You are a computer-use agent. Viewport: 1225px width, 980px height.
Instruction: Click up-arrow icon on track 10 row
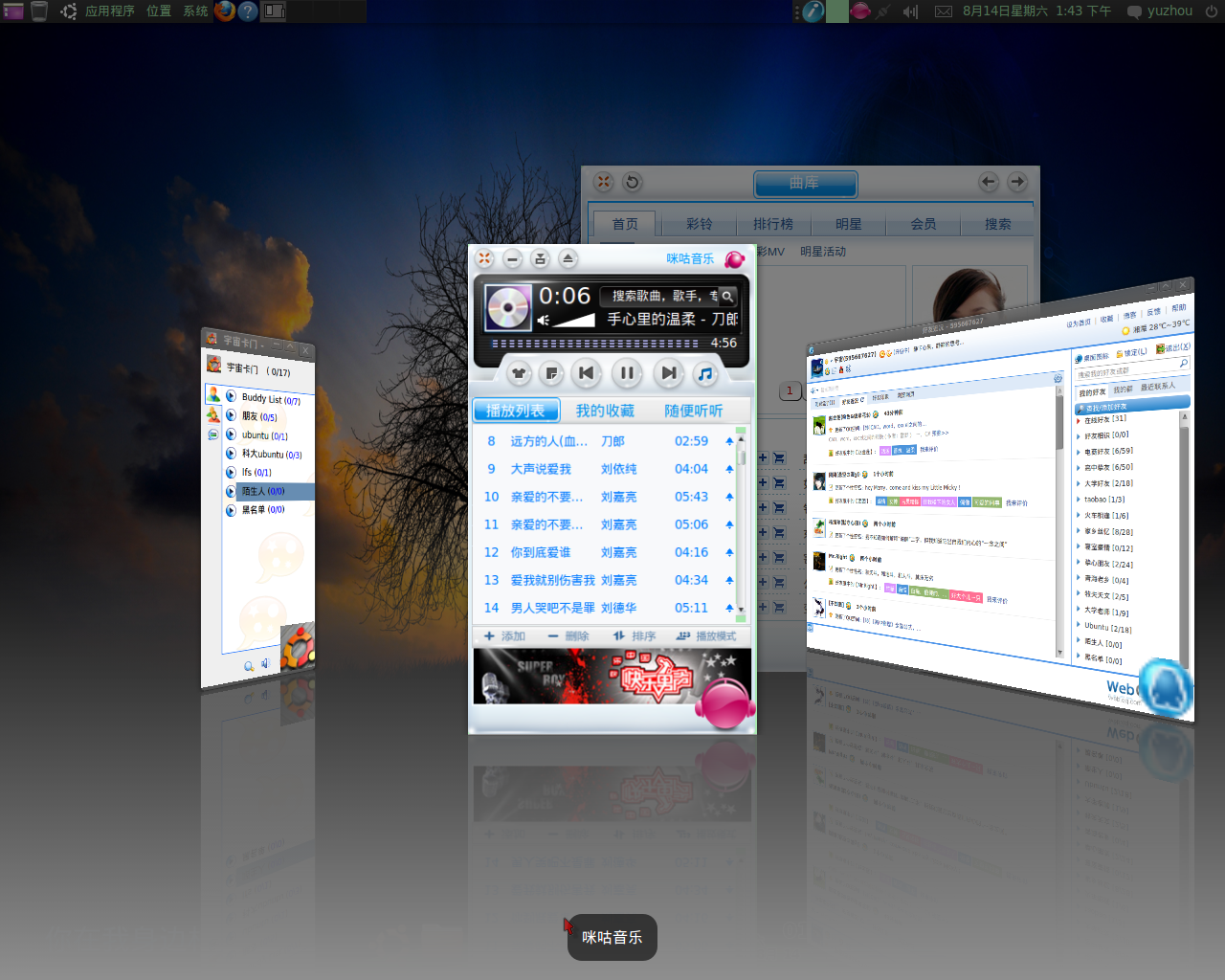729,497
